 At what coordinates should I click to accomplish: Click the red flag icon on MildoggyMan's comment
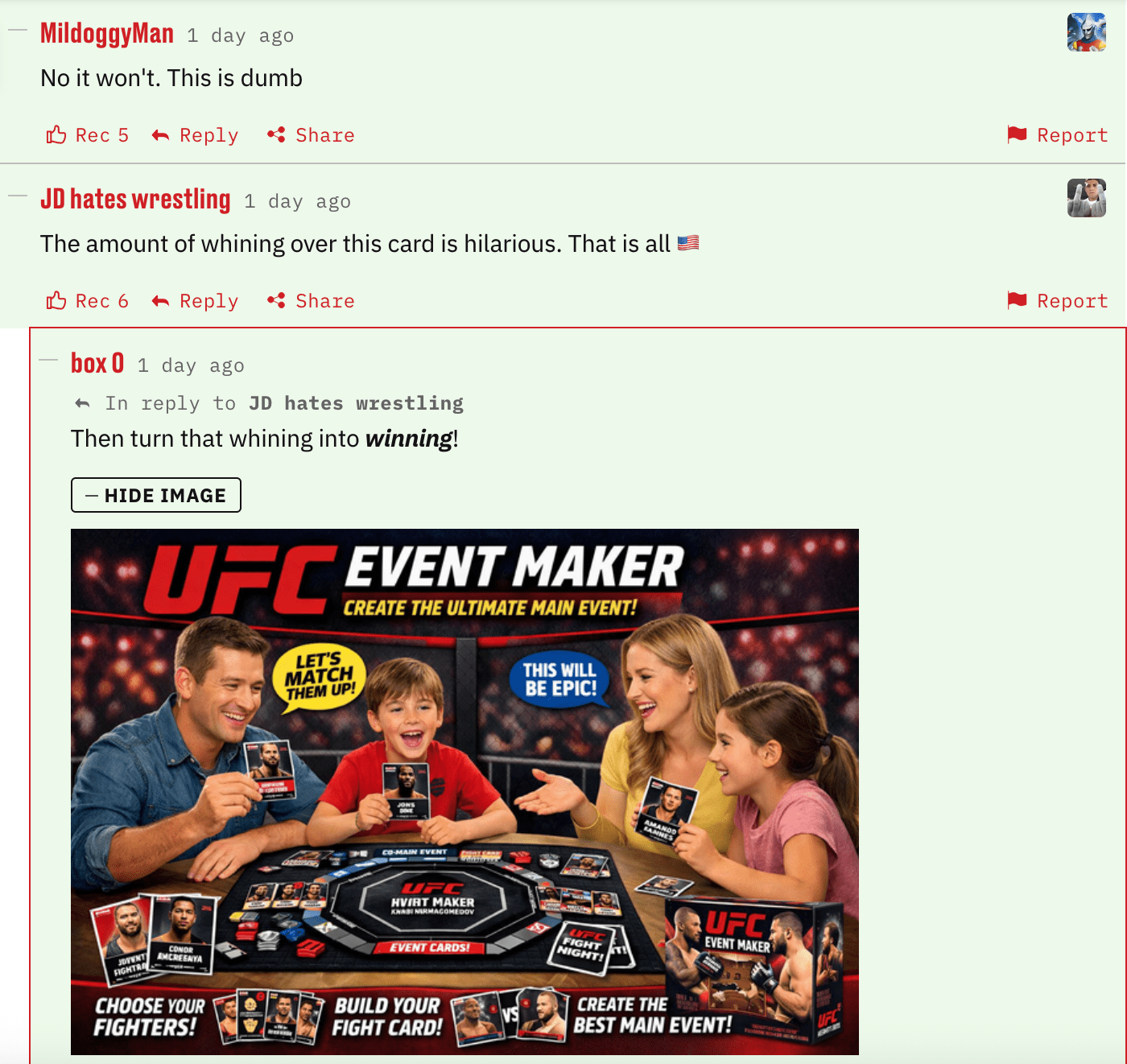pyautogui.click(x=1017, y=134)
